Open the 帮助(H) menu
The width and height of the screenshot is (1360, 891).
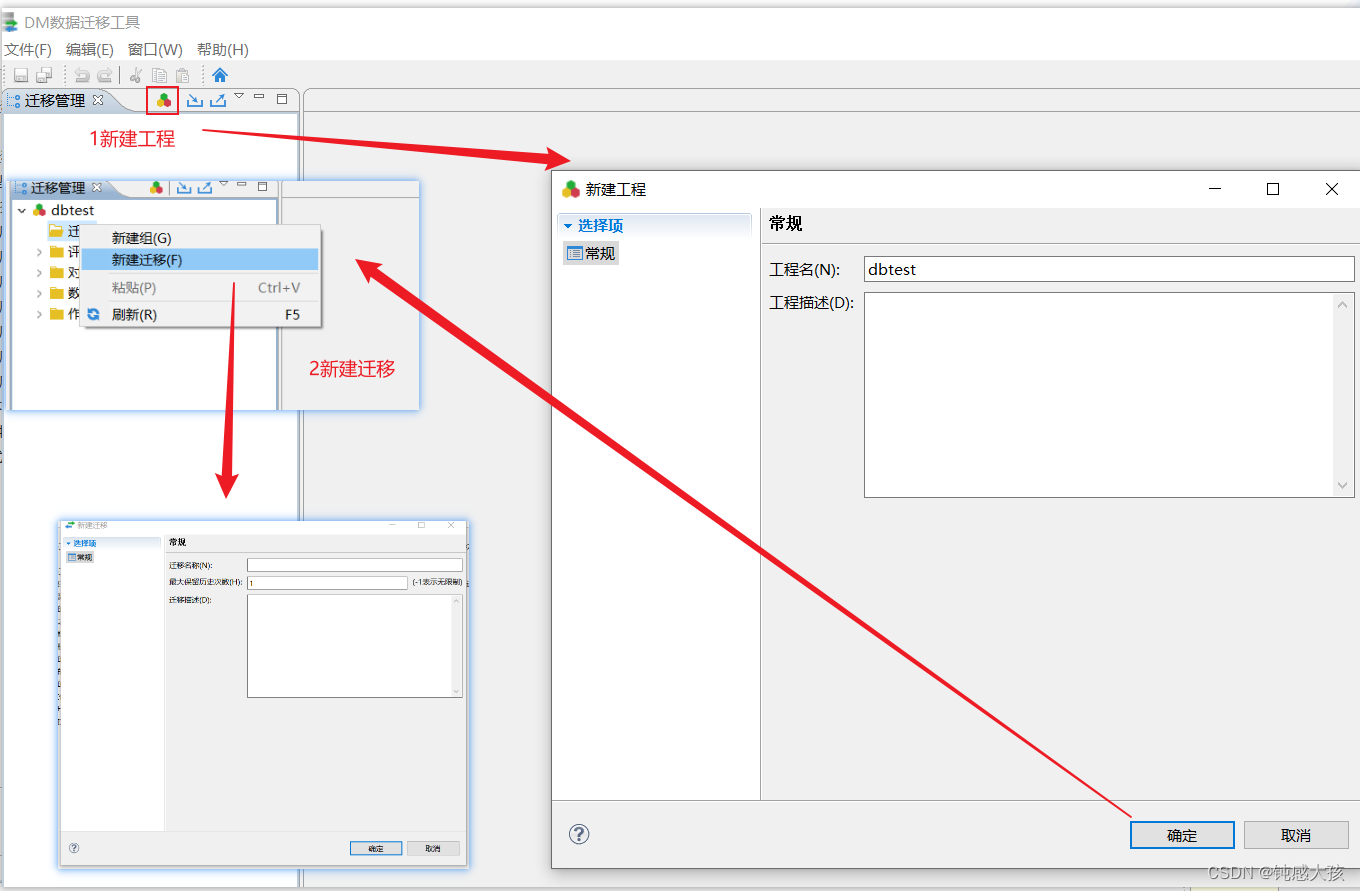tap(223, 49)
